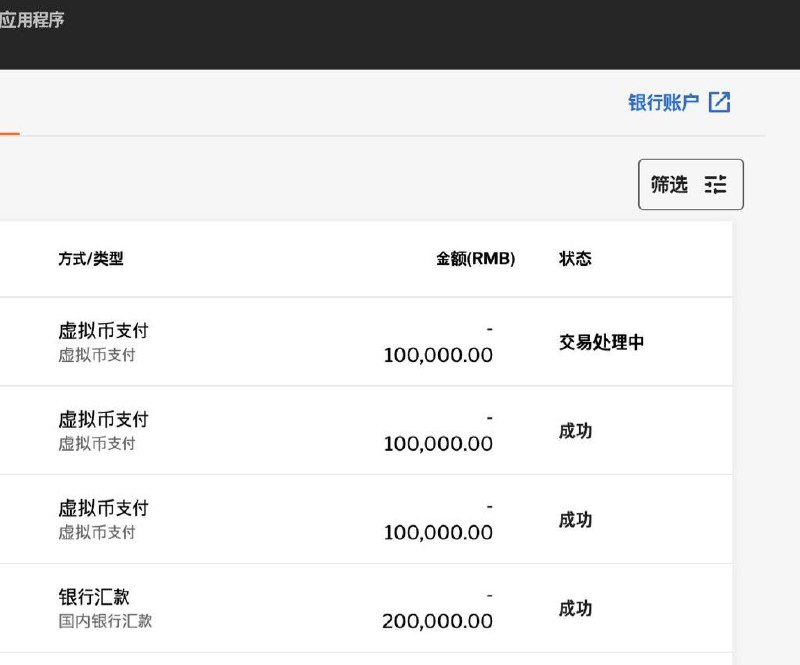
Task: Click the pending transaction's 100,000.00 amount
Action: 440,355
